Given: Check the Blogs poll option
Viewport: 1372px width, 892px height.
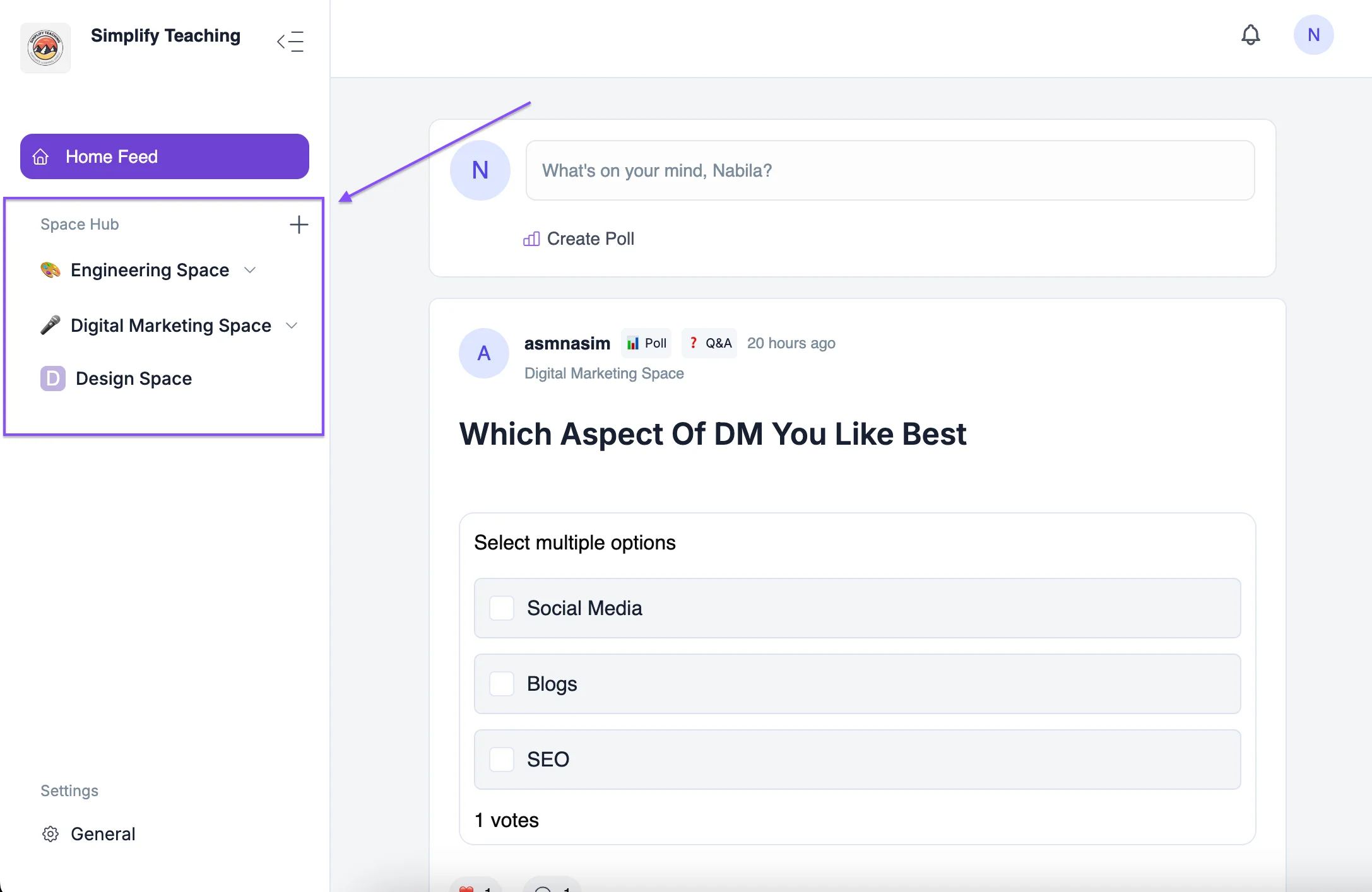Looking at the screenshot, I should coord(502,684).
